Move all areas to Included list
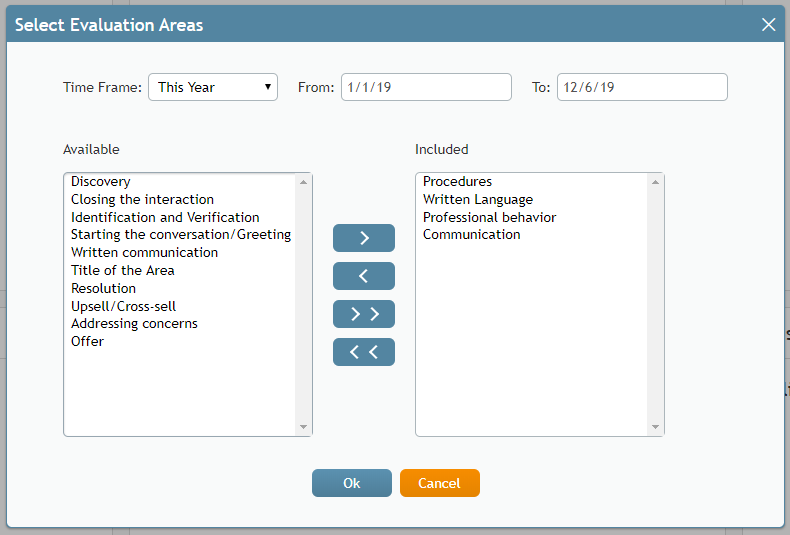Viewport: 790px width, 535px height. tap(364, 314)
